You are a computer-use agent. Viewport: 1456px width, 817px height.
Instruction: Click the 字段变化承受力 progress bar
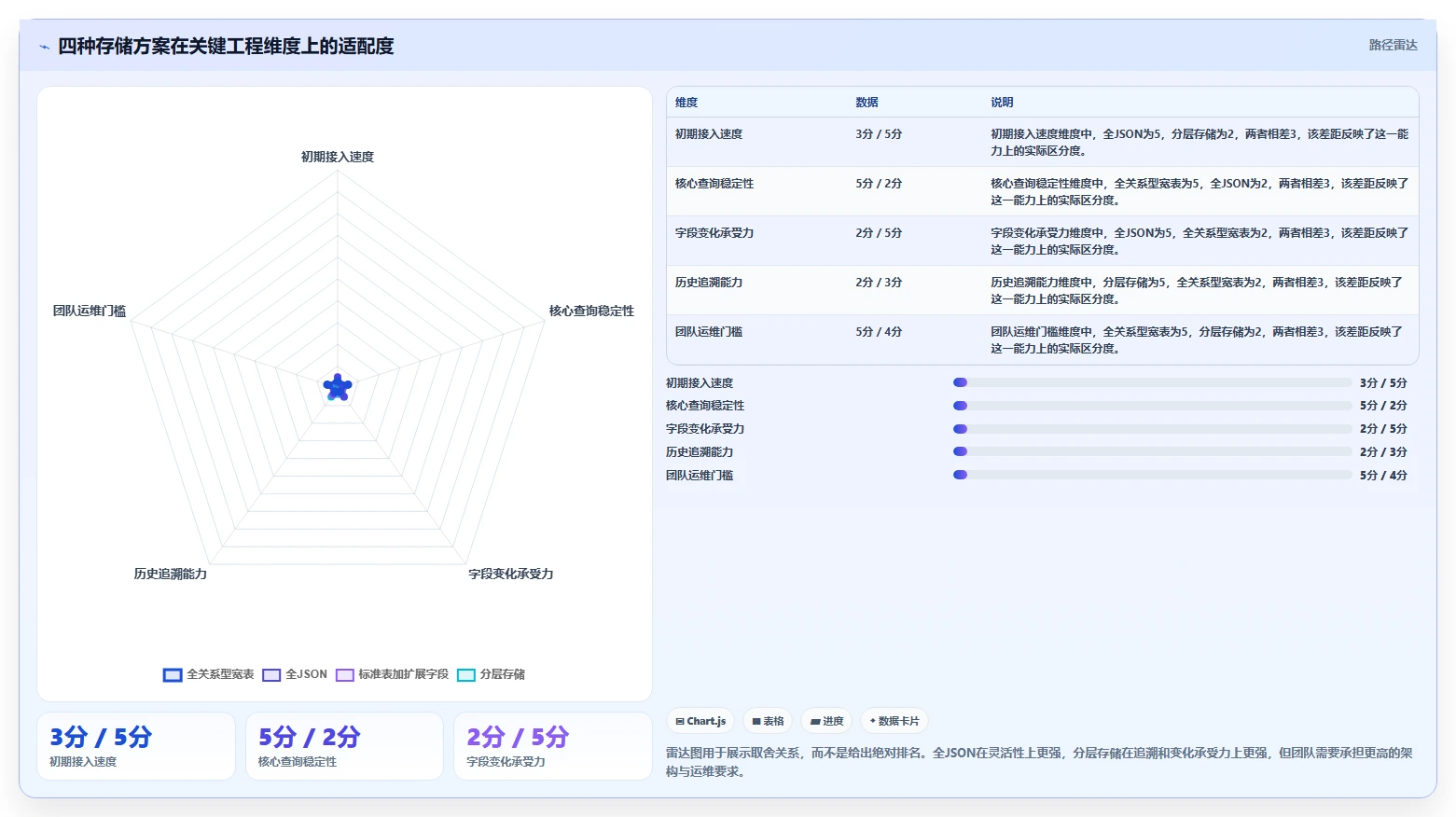1152,429
